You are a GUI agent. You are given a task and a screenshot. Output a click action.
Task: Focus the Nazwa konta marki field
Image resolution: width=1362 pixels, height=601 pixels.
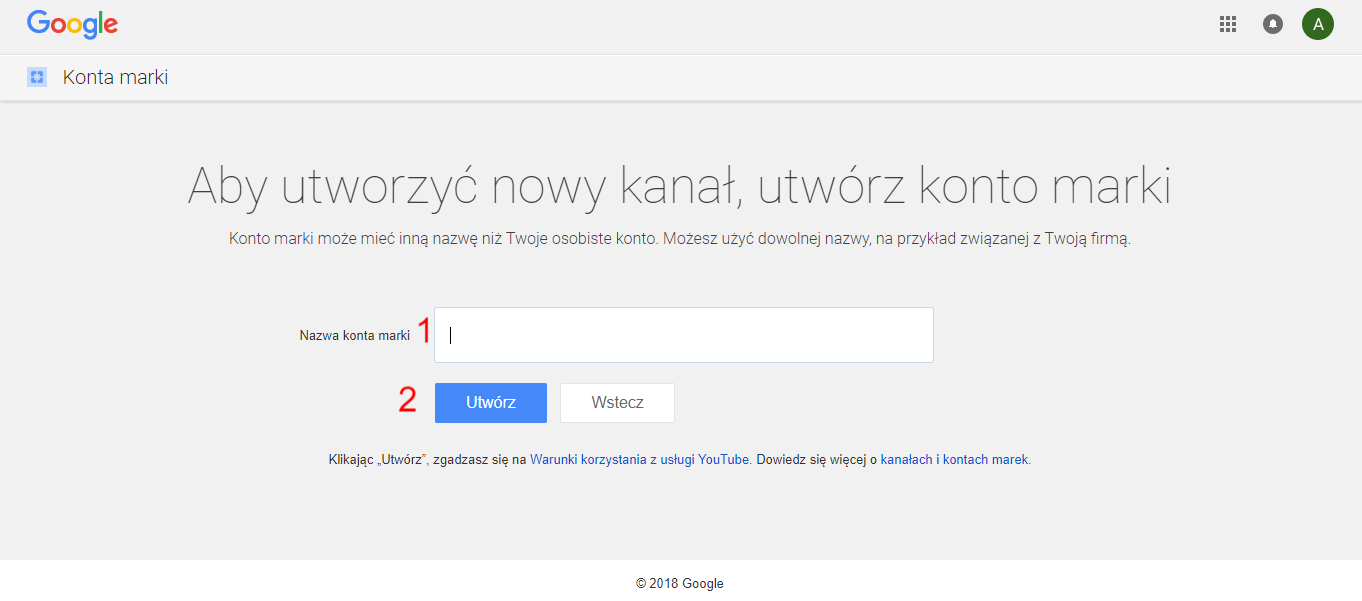point(684,335)
